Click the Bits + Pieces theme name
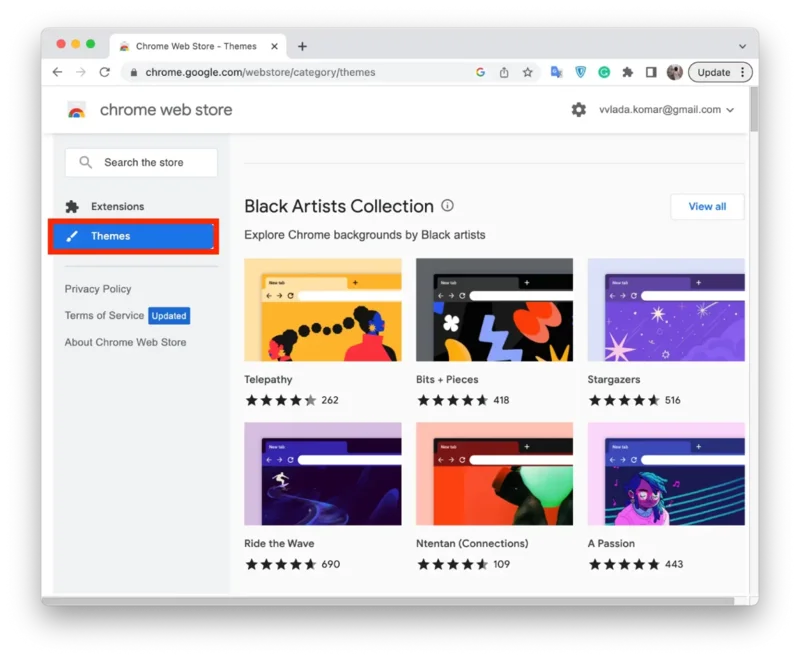 (447, 379)
